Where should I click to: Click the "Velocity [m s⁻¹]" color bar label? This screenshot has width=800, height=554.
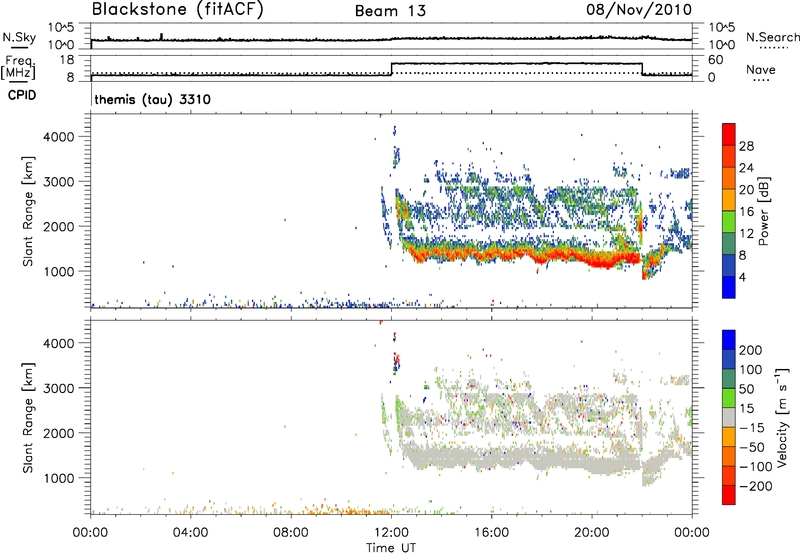point(782,417)
